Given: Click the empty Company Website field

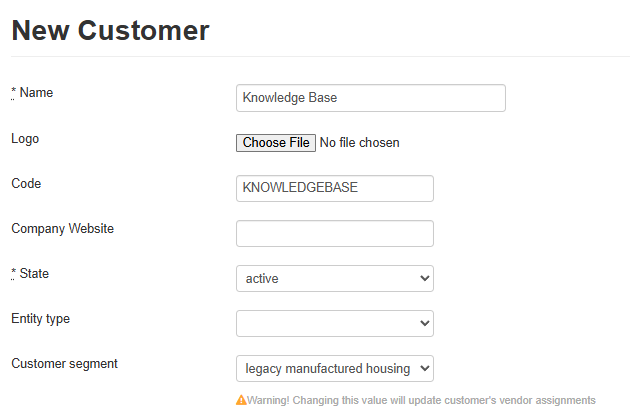Looking at the screenshot, I should tap(334, 233).
